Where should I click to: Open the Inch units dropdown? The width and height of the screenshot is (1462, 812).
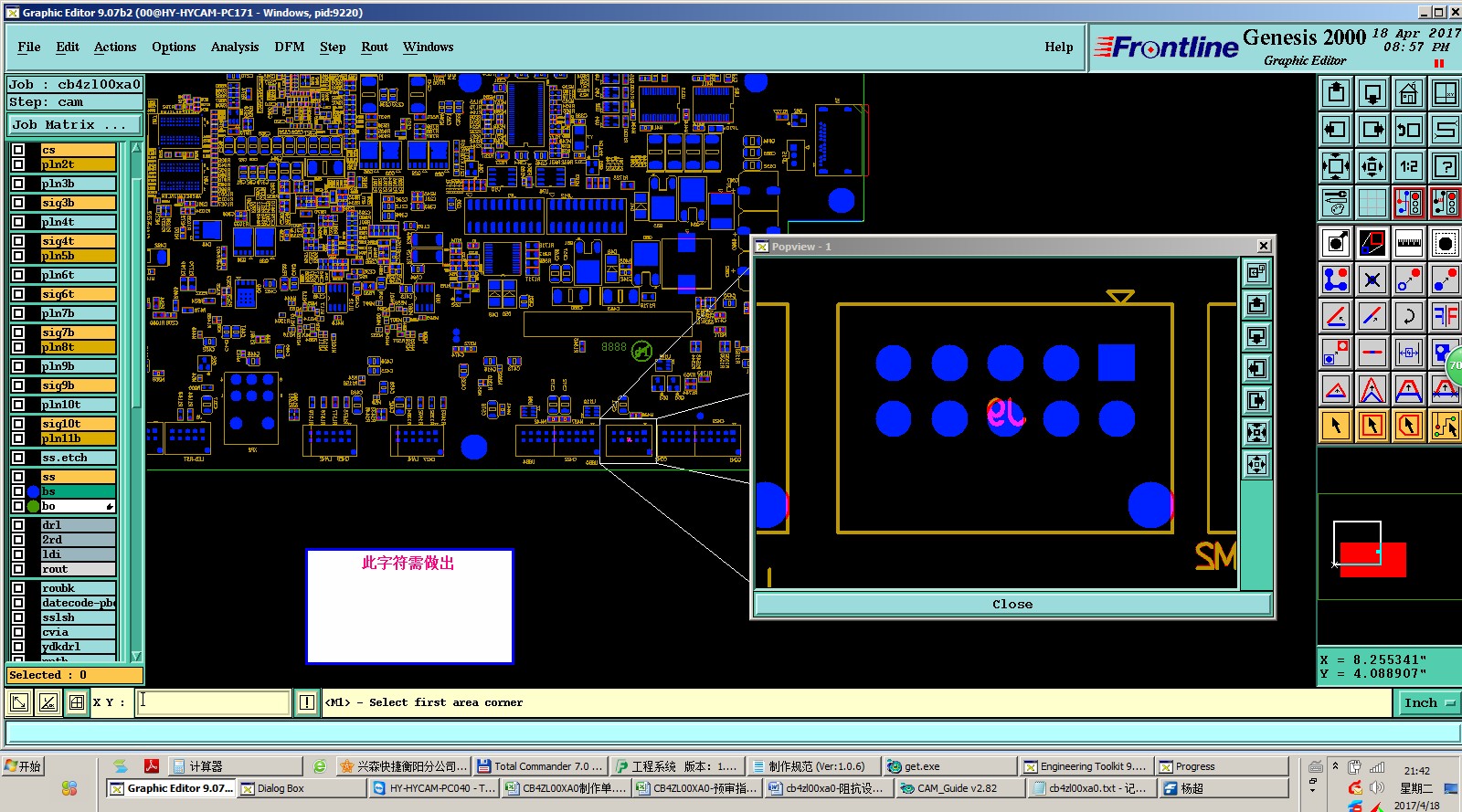pyautogui.click(x=1428, y=702)
